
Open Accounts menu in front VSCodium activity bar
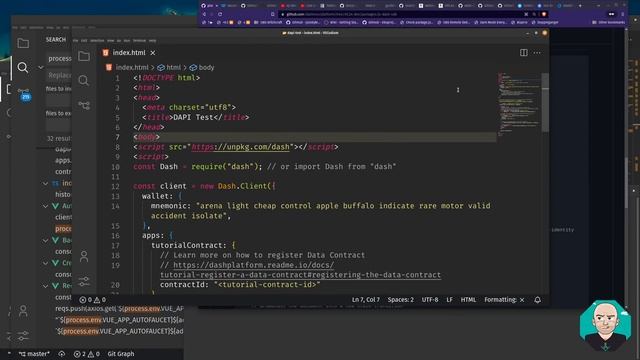(x=84, y=256)
